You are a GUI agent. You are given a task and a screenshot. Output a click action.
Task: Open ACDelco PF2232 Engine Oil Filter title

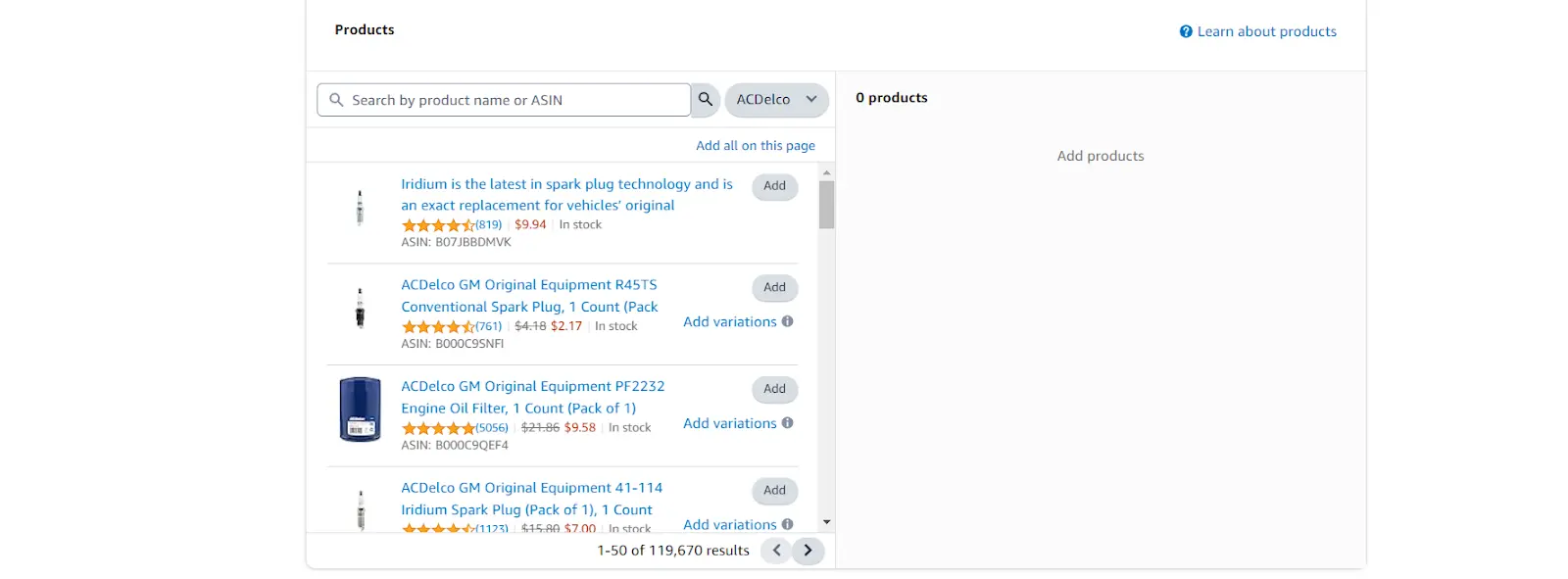click(533, 397)
